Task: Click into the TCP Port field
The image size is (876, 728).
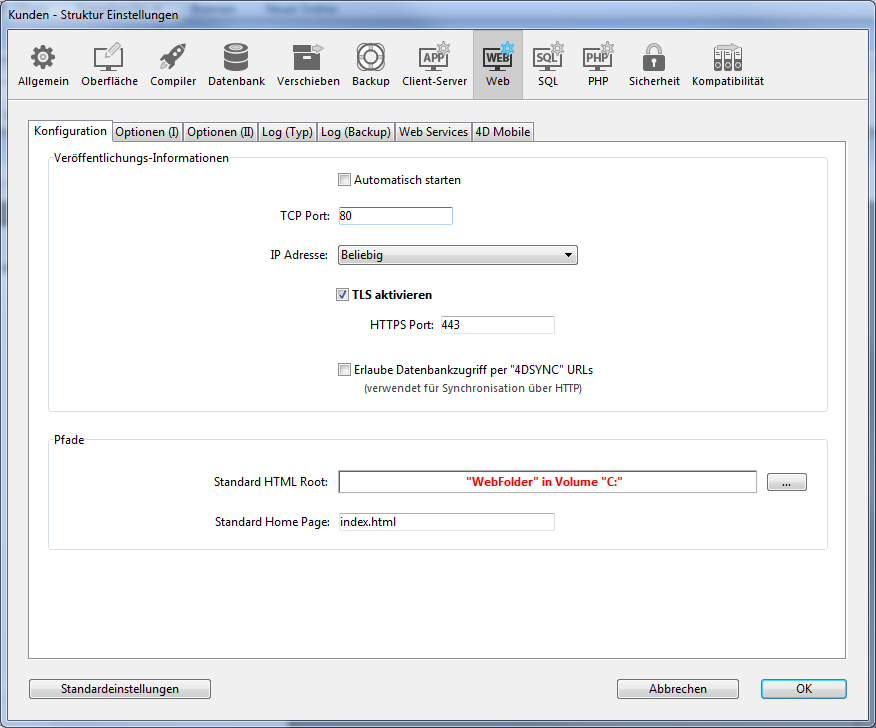Action: pyautogui.click(x=395, y=216)
